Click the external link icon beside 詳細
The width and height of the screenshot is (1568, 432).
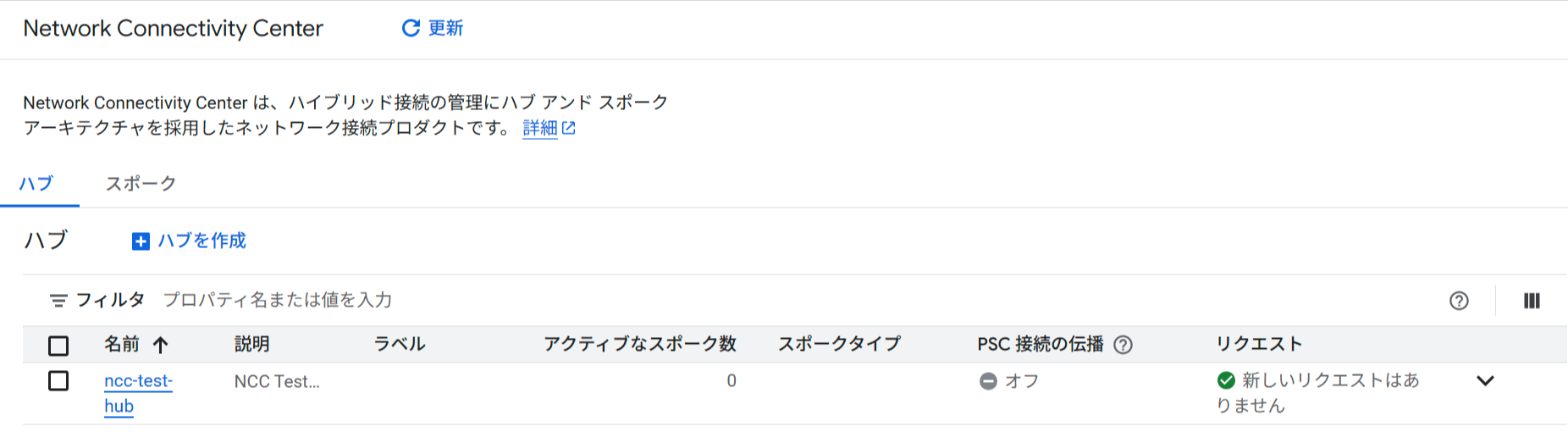569,129
